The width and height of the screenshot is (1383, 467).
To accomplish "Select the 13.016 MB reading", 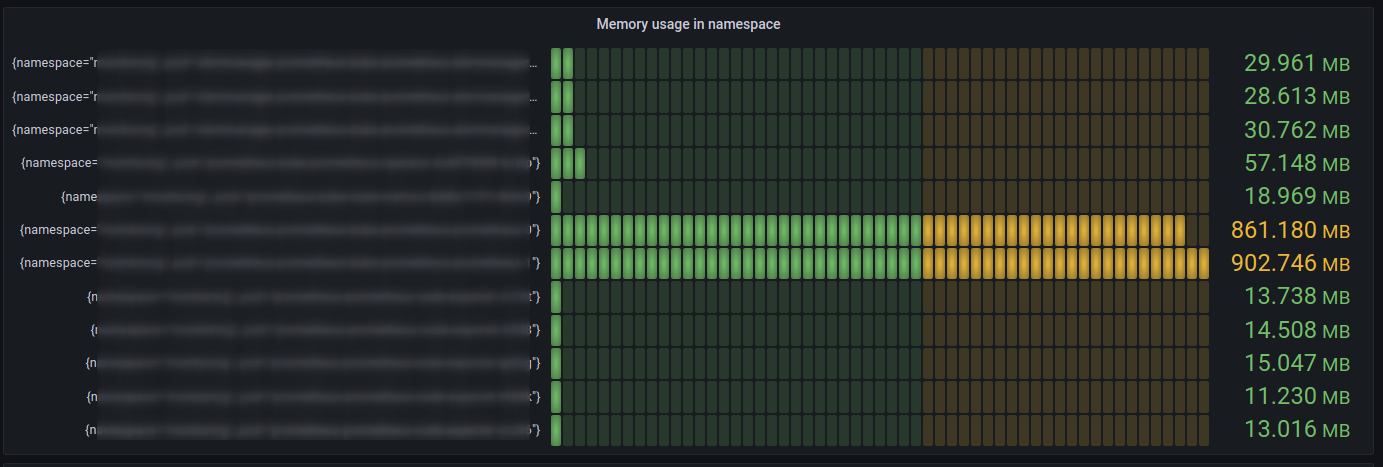I will coord(1297,430).
